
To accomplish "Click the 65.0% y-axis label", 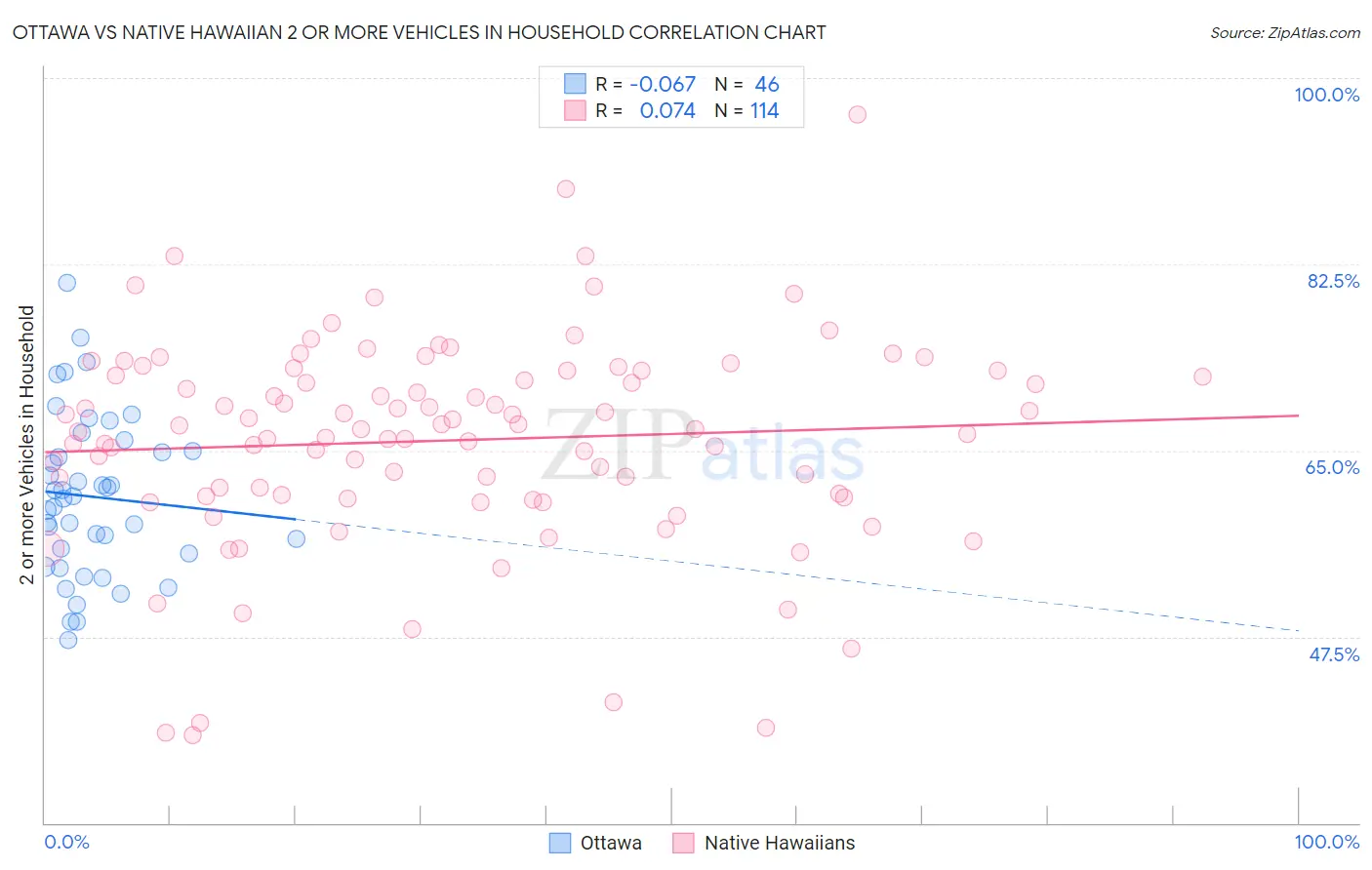I will (1333, 467).
